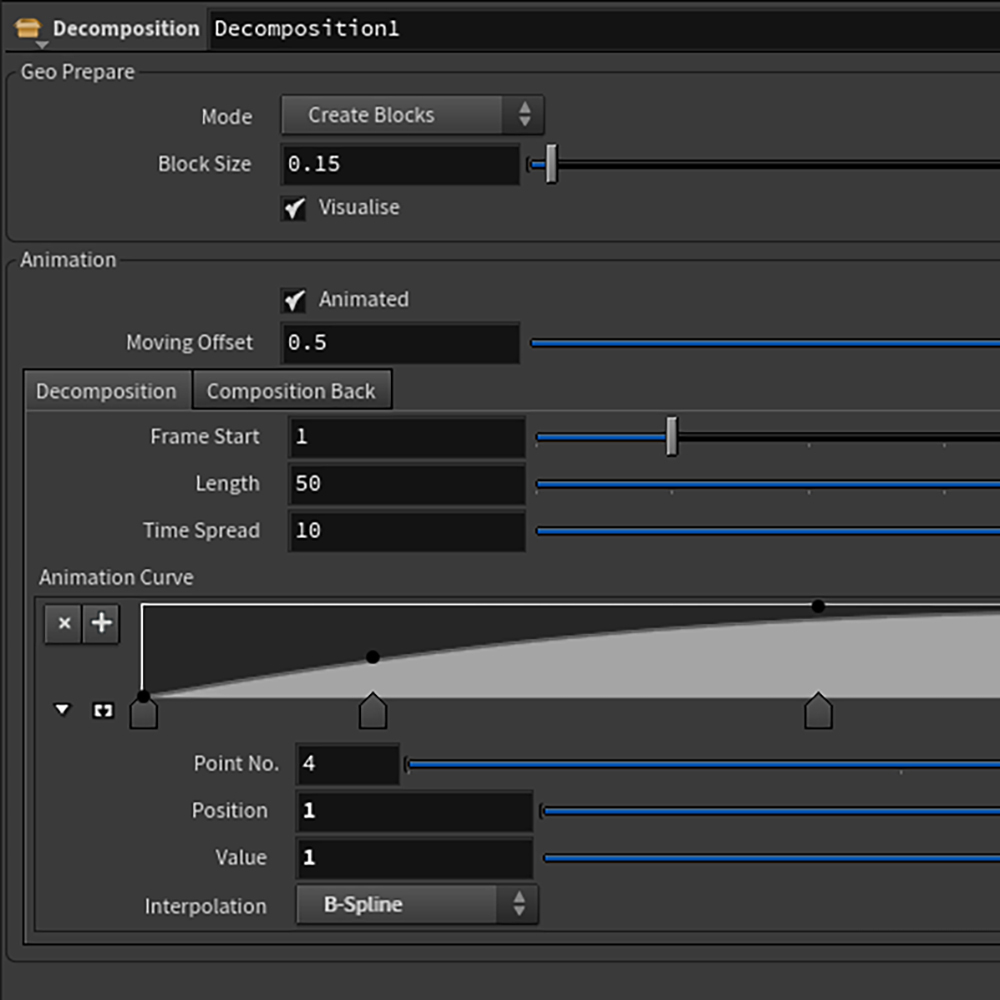1000x1000 pixels.
Task: Click the Value slider track
Action: point(771,858)
